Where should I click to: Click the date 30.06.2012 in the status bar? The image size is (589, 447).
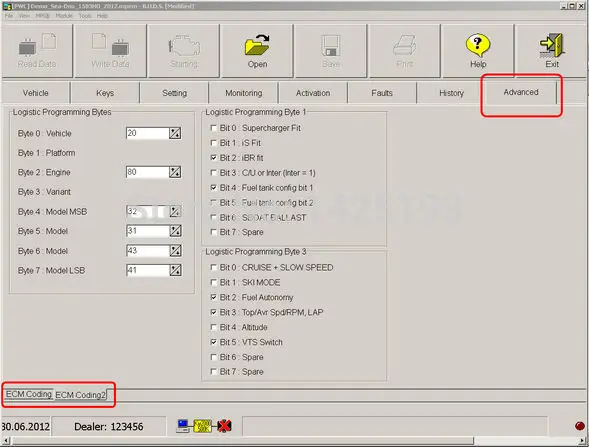(x=25, y=427)
